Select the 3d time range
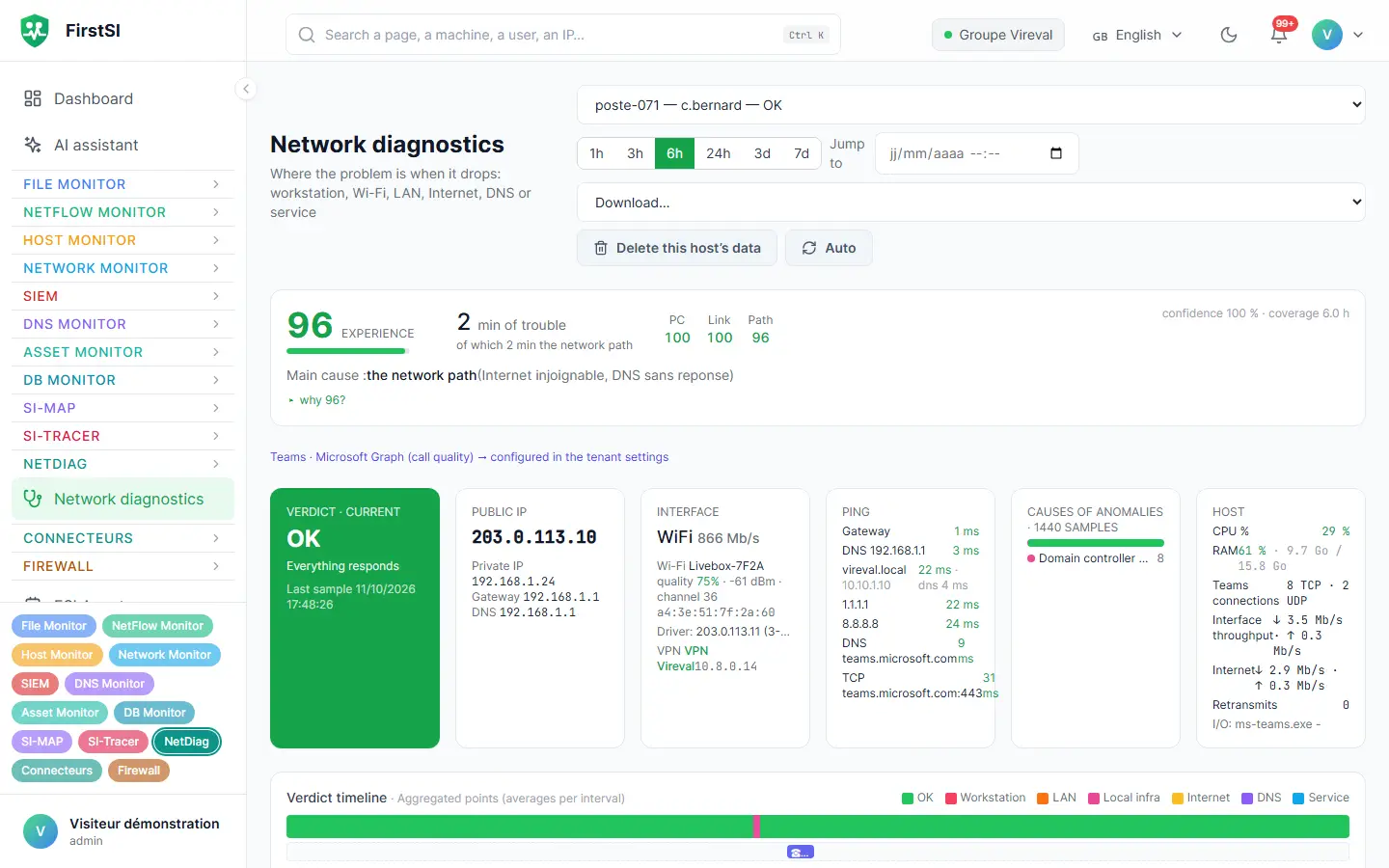The height and width of the screenshot is (868, 1389). tap(762, 153)
